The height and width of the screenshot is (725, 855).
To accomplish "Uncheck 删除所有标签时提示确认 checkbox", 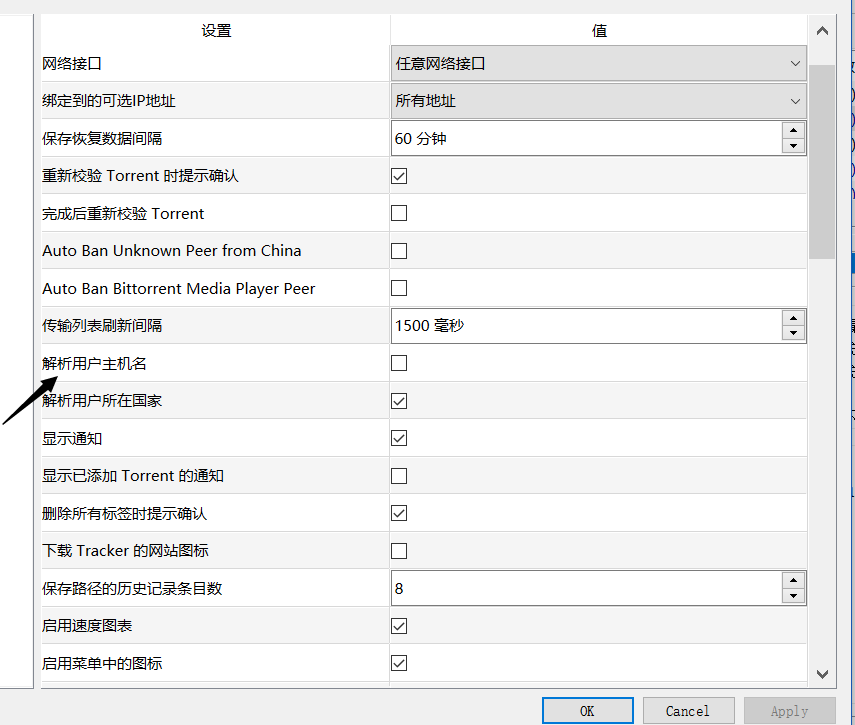I will 399,513.
